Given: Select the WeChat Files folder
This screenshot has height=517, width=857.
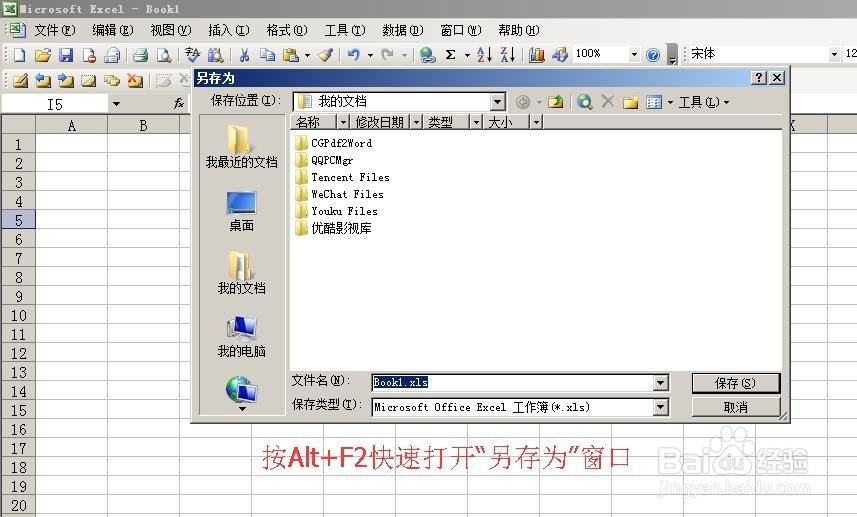Looking at the screenshot, I should point(339,194).
